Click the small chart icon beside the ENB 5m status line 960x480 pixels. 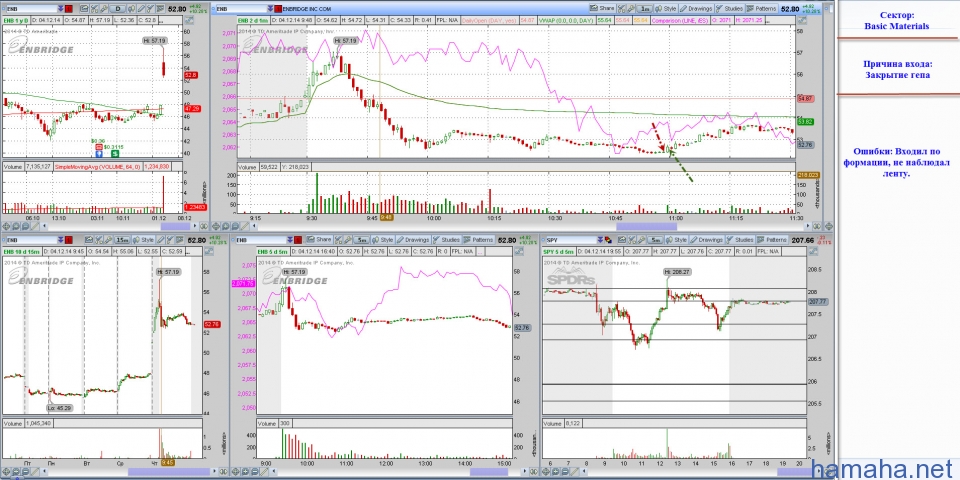[x=519, y=251]
